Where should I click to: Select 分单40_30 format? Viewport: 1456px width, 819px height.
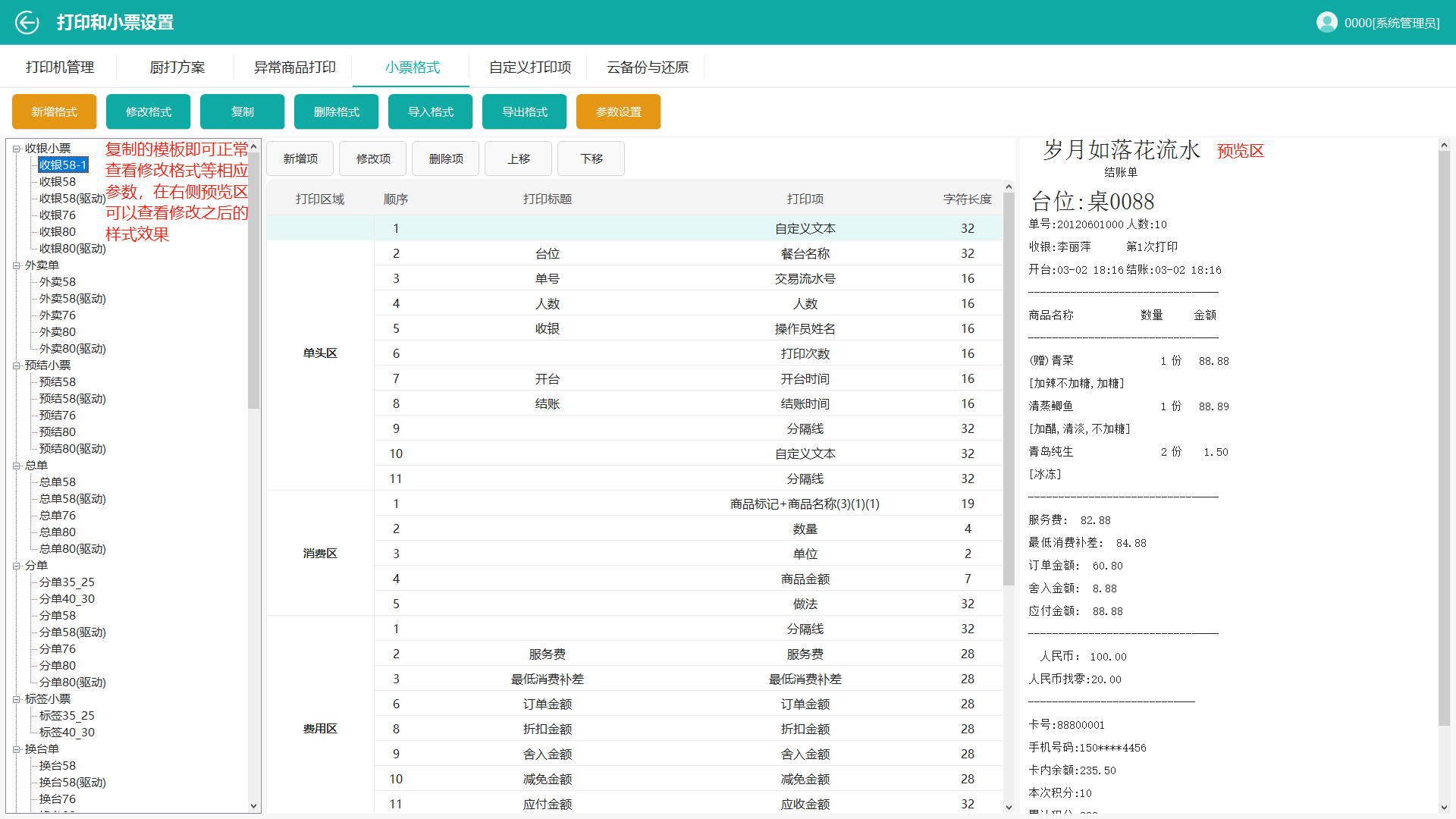coord(67,599)
